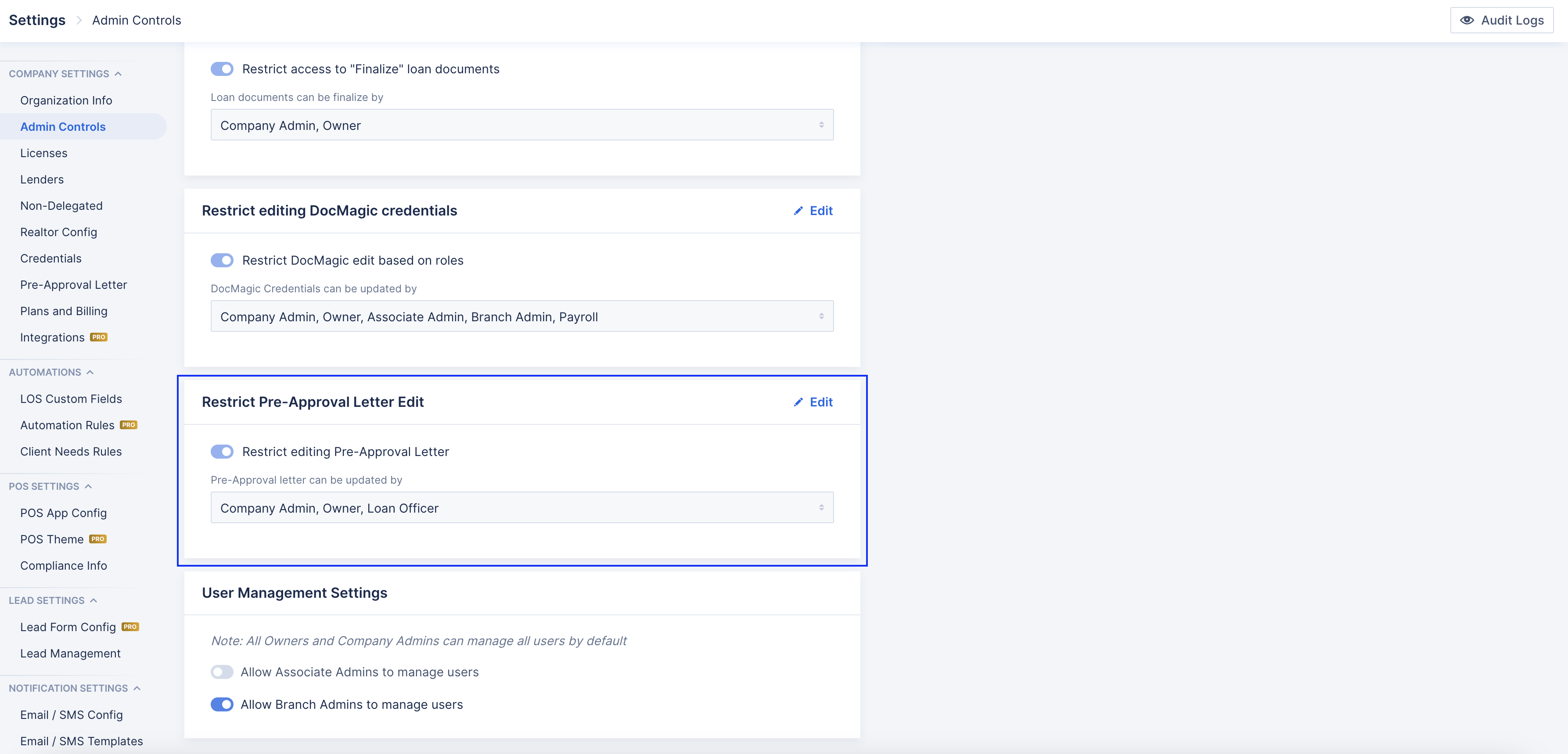Image resolution: width=1568 pixels, height=754 pixels.
Task: Open the Loan documents finalize roles dropdown
Action: click(x=521, y=126)
